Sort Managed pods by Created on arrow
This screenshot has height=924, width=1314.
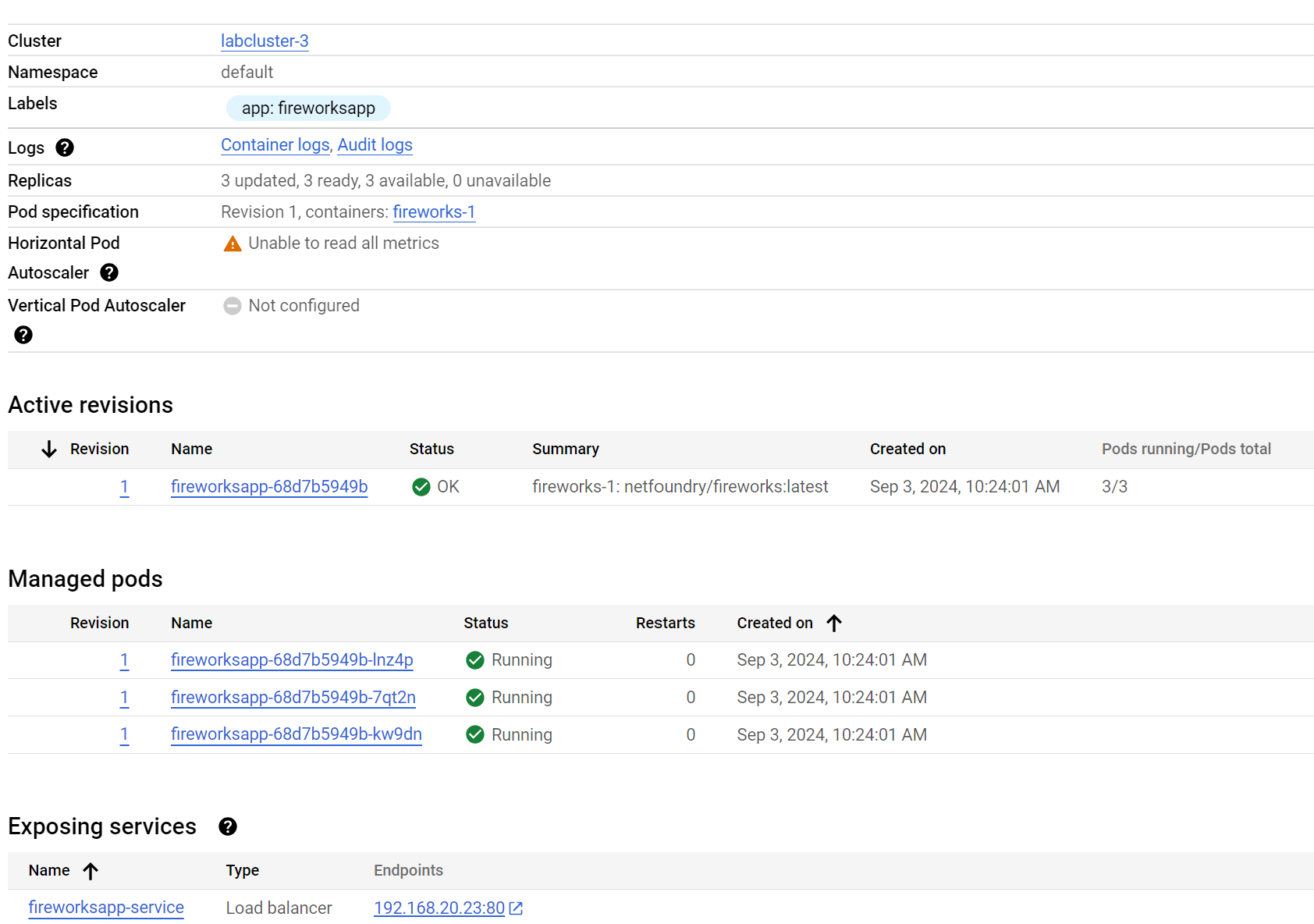point(834,623)
